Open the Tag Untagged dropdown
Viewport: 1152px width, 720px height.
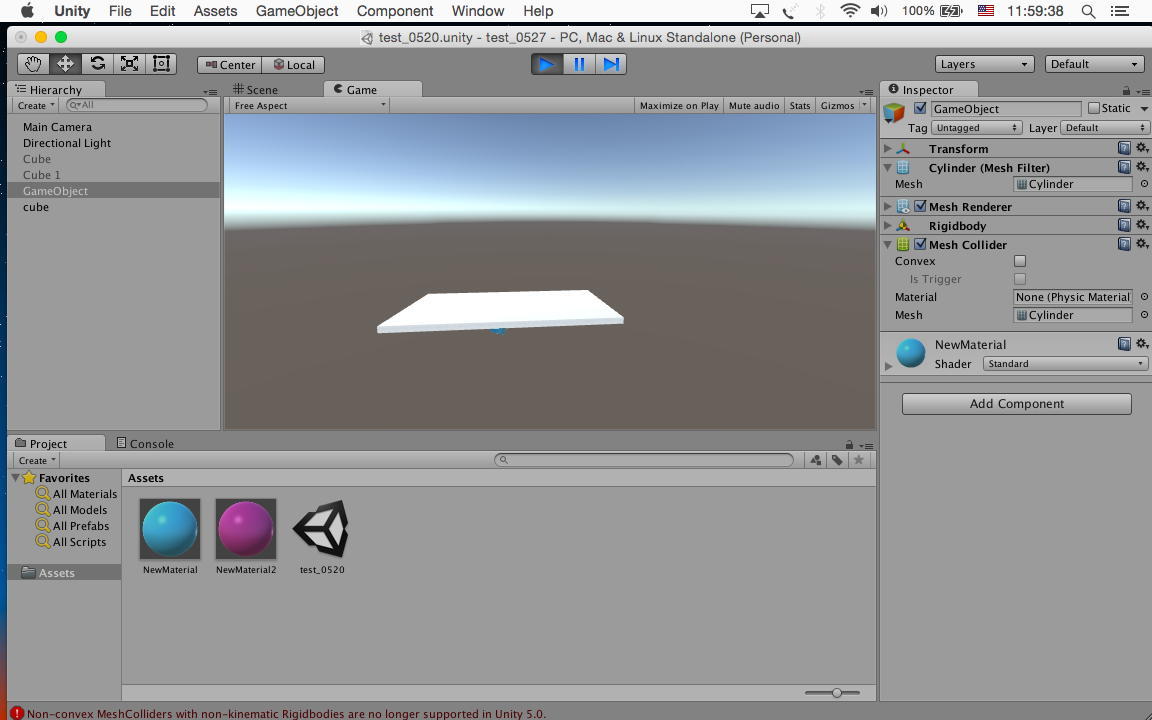coord(976,128)
